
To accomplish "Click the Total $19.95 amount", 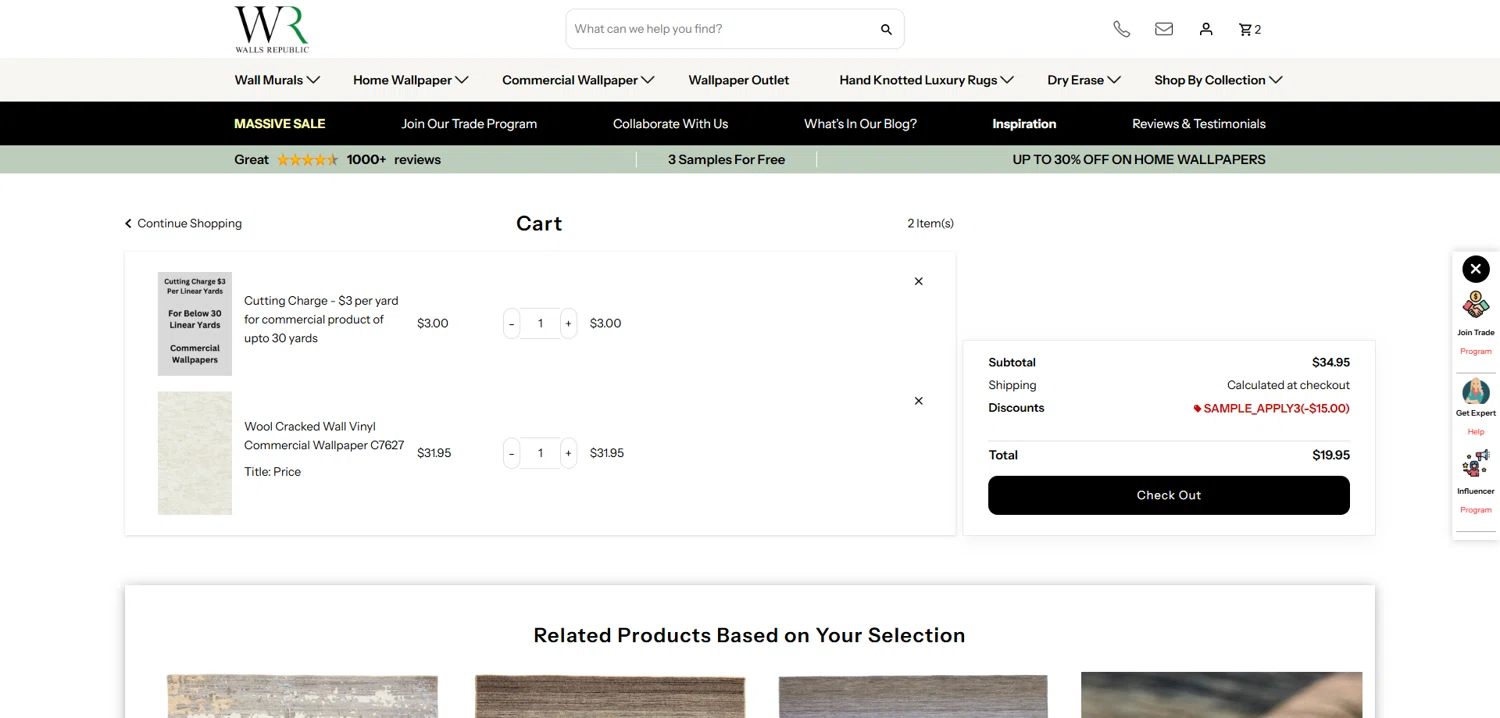I will pos(1331,455).
